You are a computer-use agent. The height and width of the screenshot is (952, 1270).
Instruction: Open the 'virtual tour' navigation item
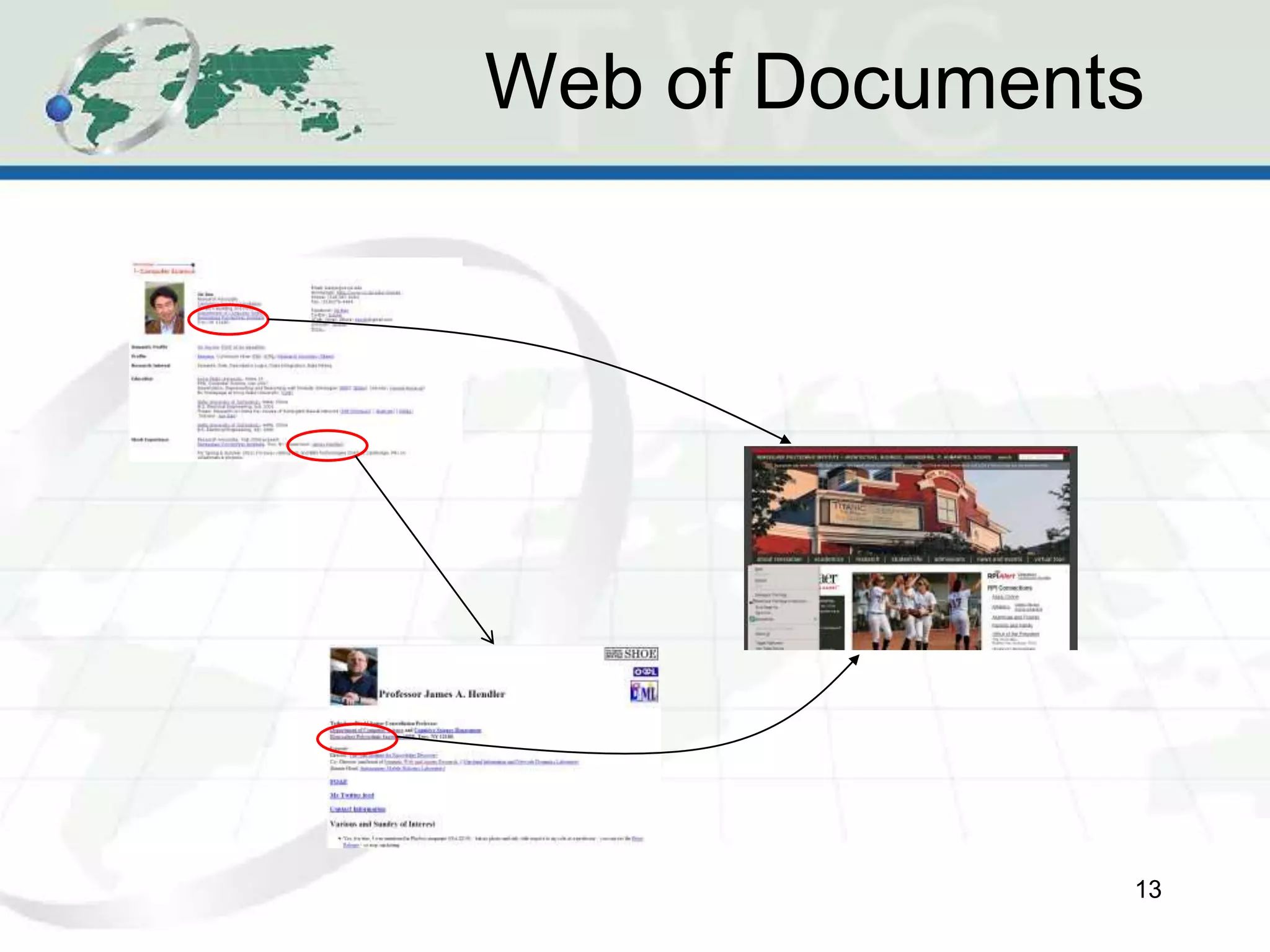(x=1049, y=559)
